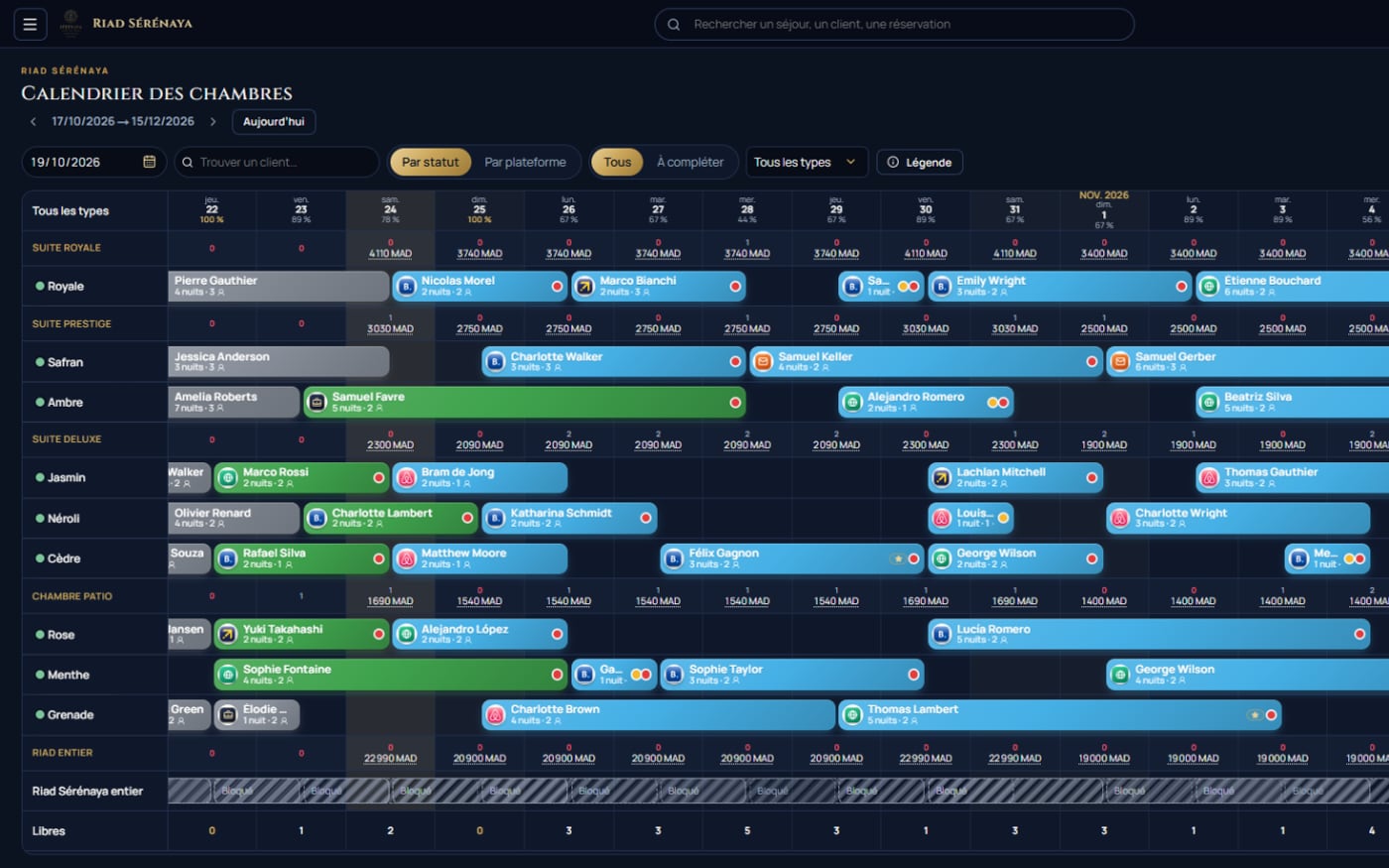
Task: Click the platform icon on Marco Bianchi's reservation
Action: click(x=584, y=287)
